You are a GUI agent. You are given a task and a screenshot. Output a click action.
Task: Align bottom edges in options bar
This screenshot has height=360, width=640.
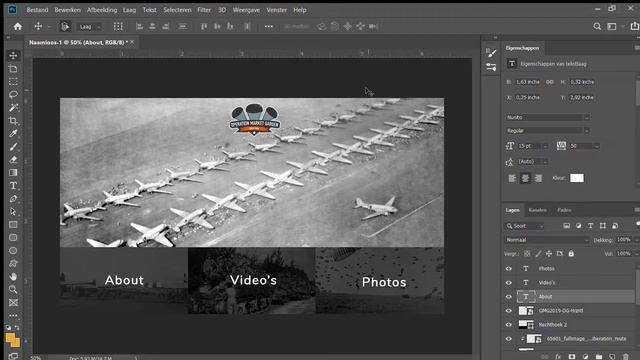230,27
